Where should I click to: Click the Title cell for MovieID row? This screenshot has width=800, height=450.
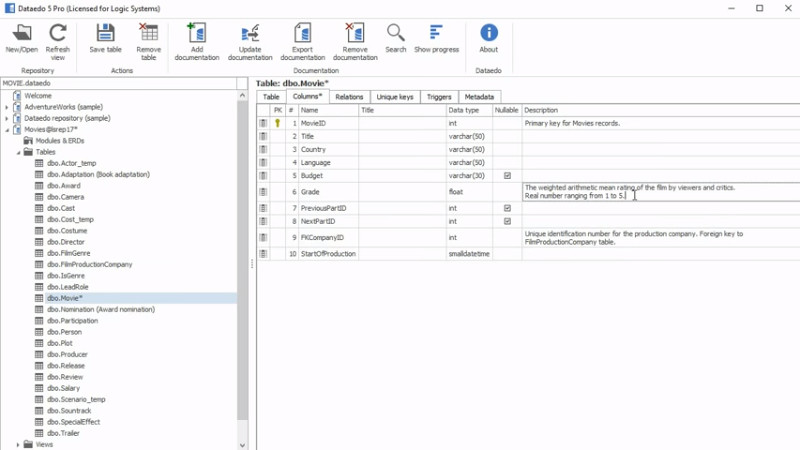(x=402, y=123)
